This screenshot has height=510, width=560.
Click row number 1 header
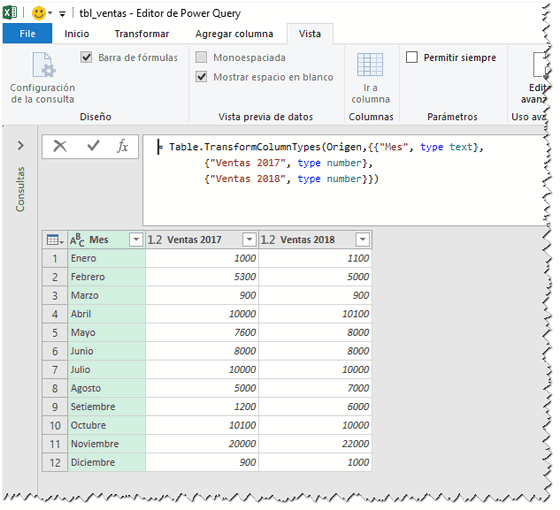[x=55, y=258]
